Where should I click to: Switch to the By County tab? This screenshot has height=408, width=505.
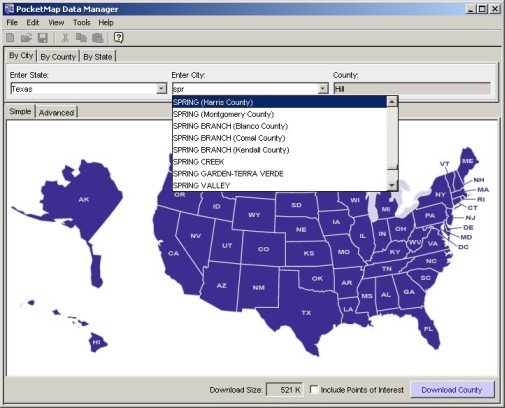(58, 57)
